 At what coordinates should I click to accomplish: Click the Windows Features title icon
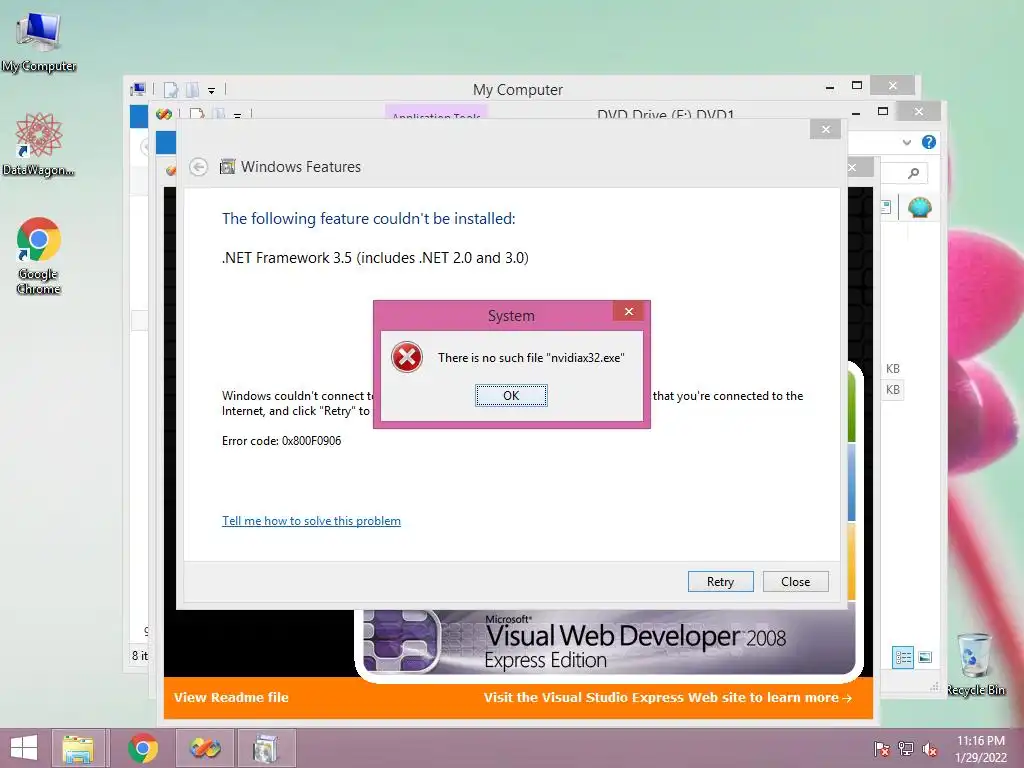227,167
